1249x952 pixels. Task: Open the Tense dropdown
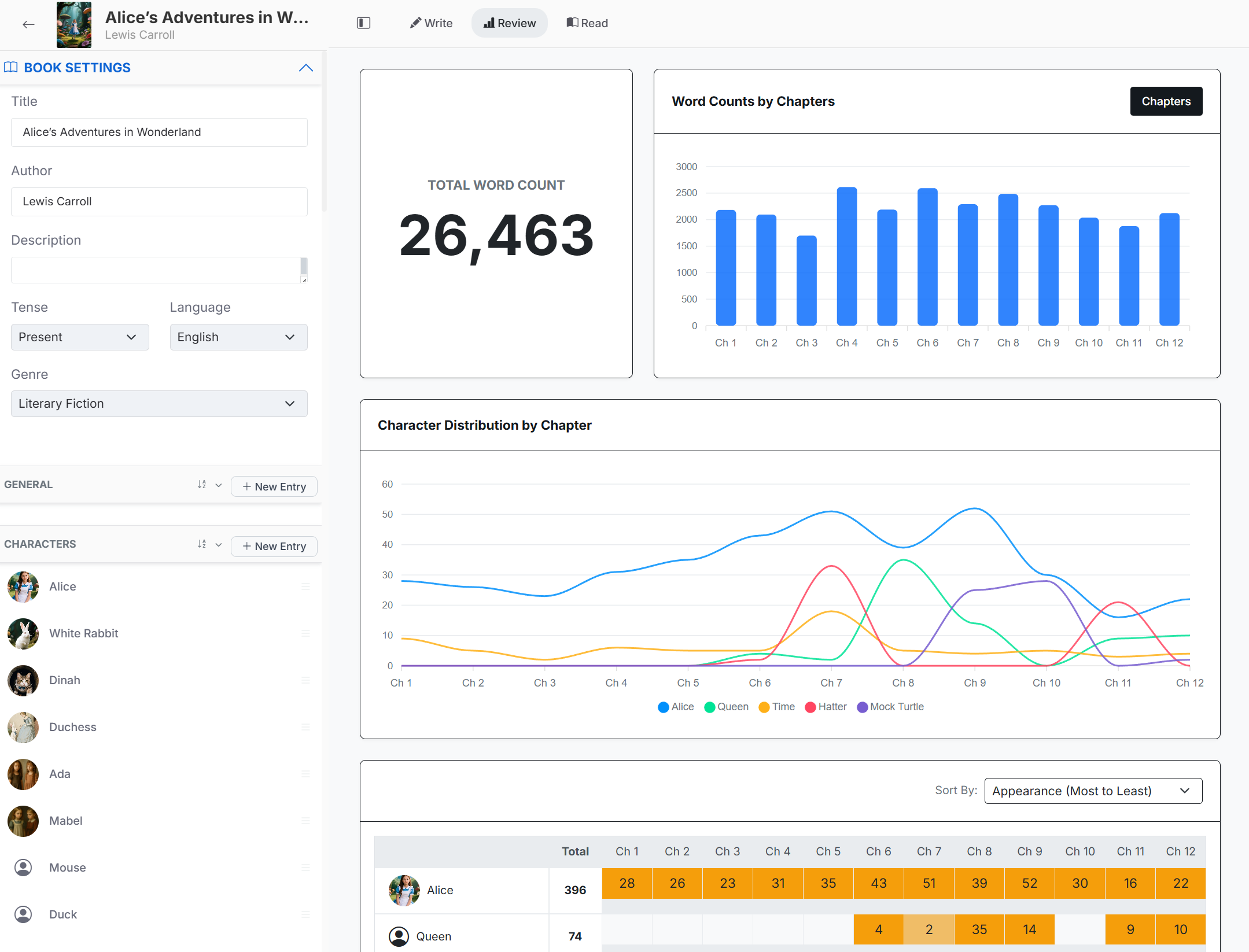point(80,337)
